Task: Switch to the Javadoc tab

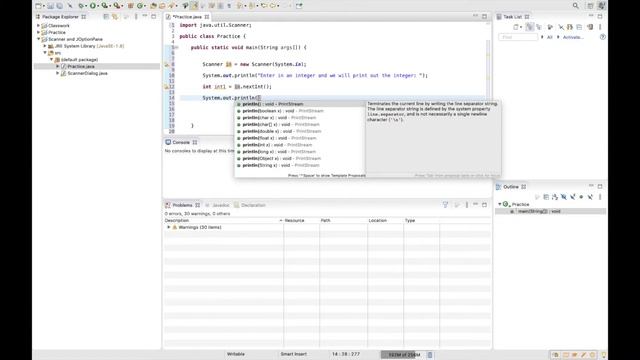Action: 220,205
